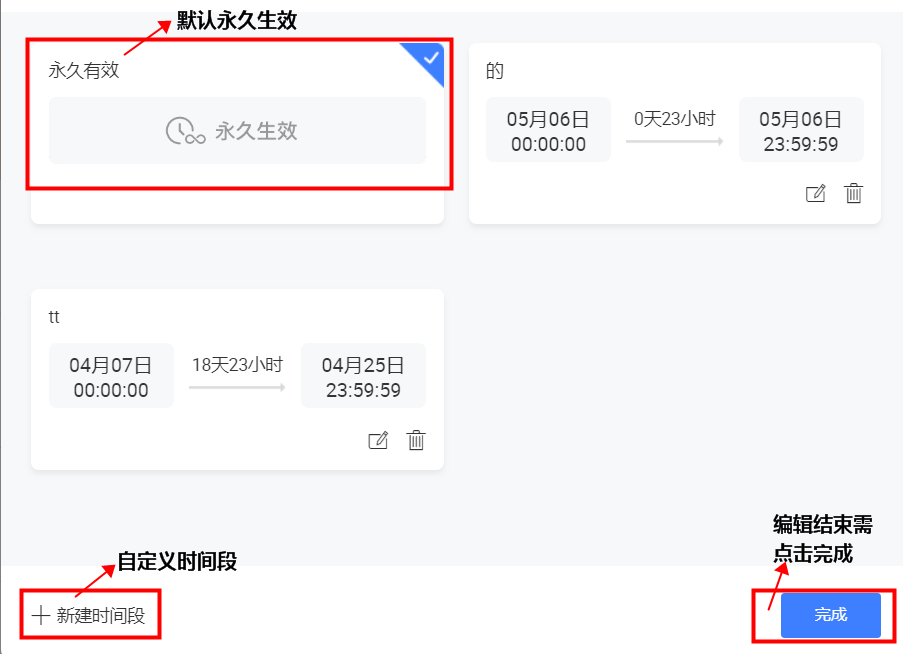Select the 的 time period card
This screenshot has height=654, width=903.
(675, 134)
